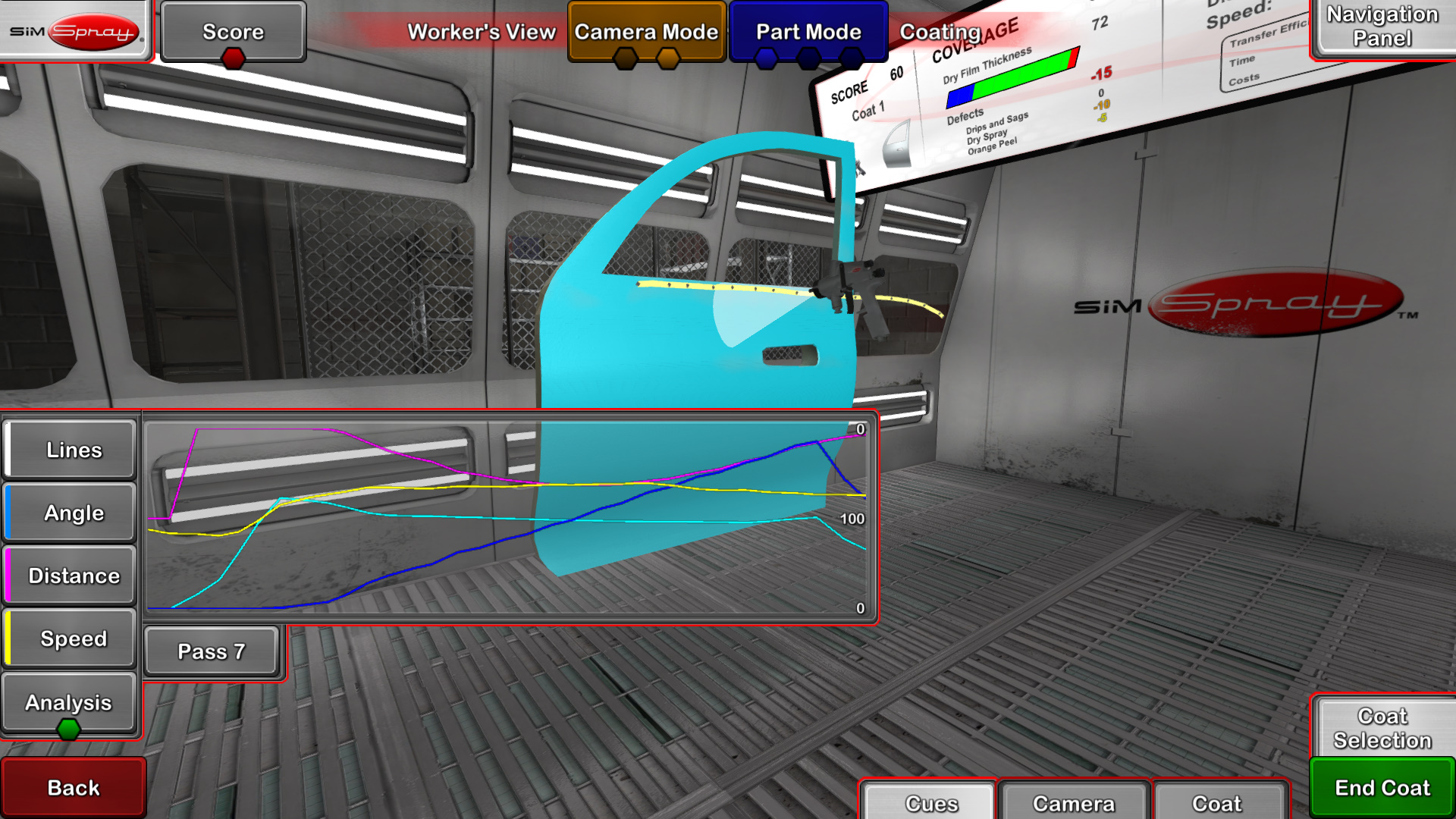Expand the Navigation Panel
The height and width of the screenshot is (819, 1456).
(x=1382, y=27)
